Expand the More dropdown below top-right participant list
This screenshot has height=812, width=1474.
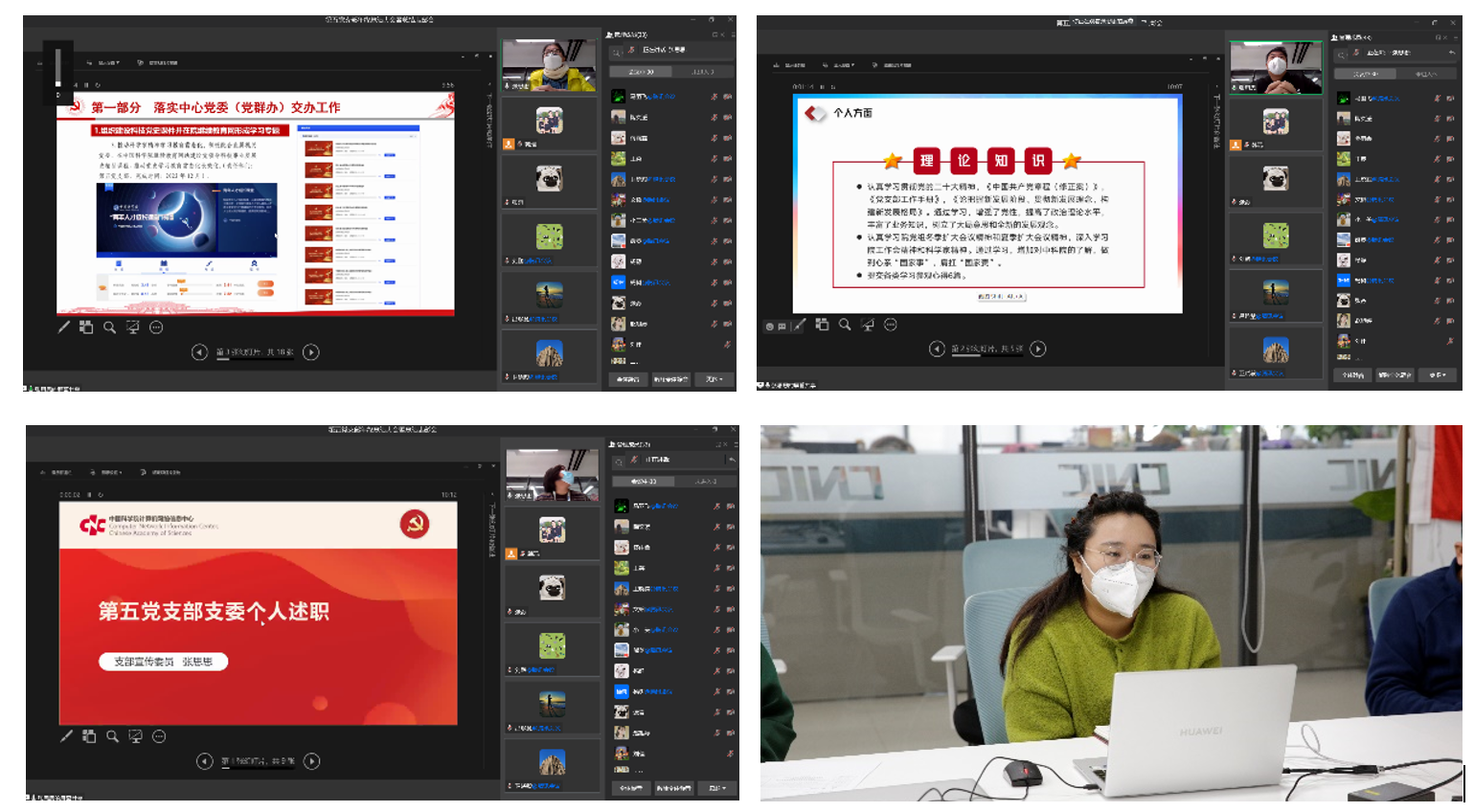click(x=1438, y=375)
